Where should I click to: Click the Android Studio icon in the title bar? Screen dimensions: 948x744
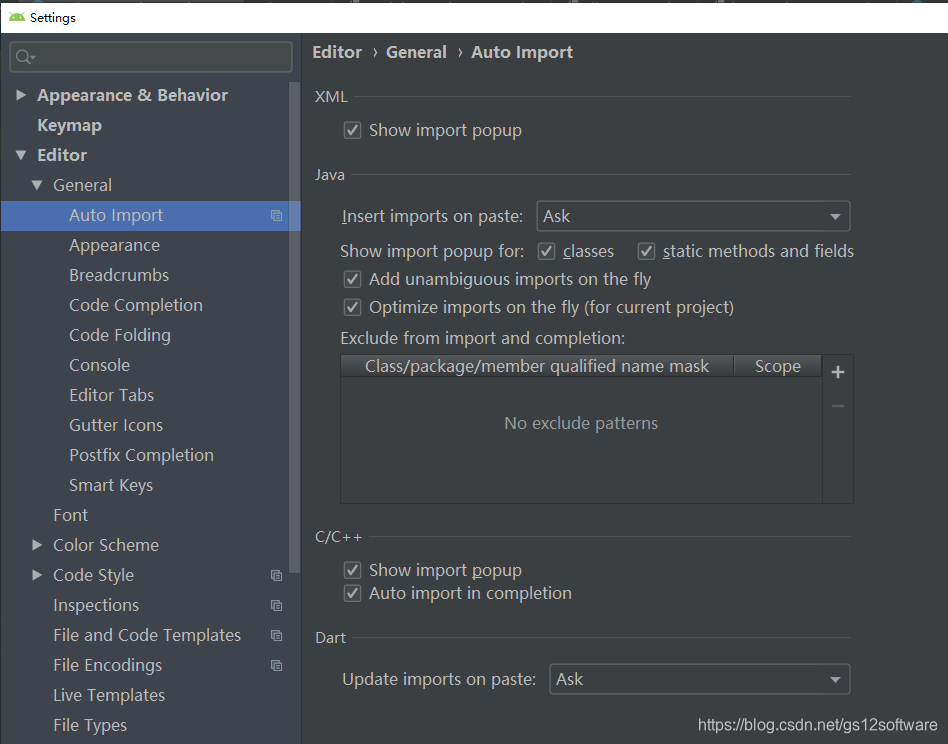click(x=17, y=17)
